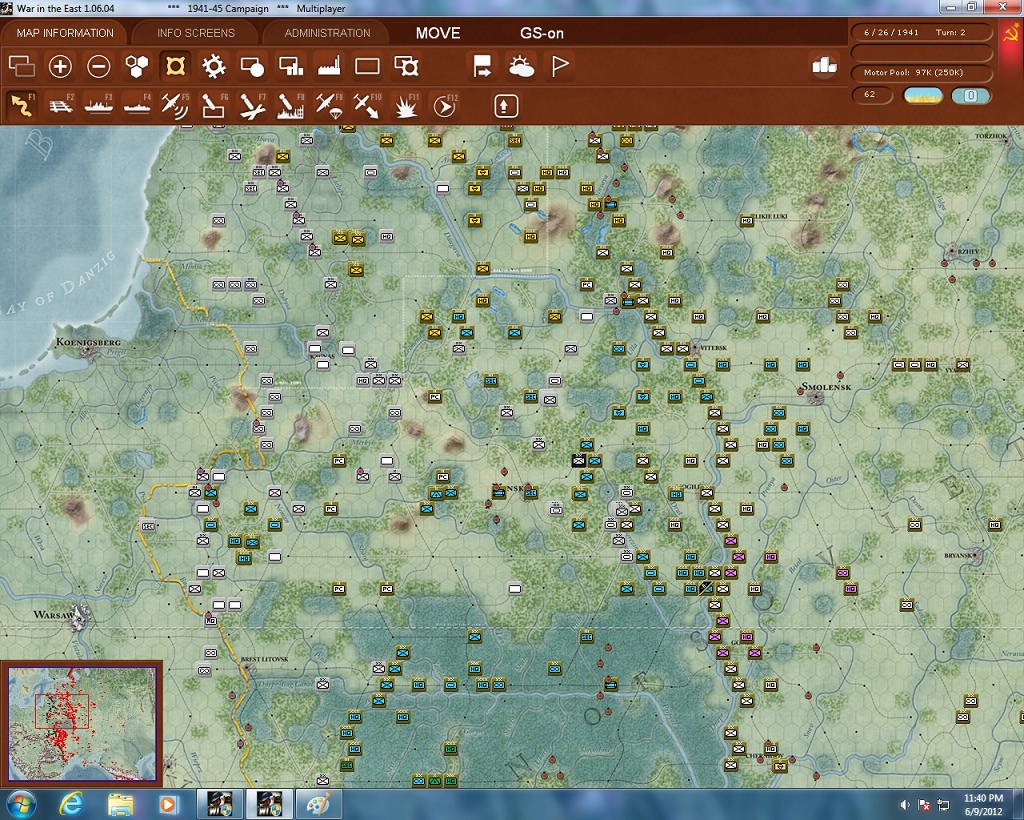Open the bar chart statistics icon
This screenshot has width=1024, height=820.
coord(824,65)
